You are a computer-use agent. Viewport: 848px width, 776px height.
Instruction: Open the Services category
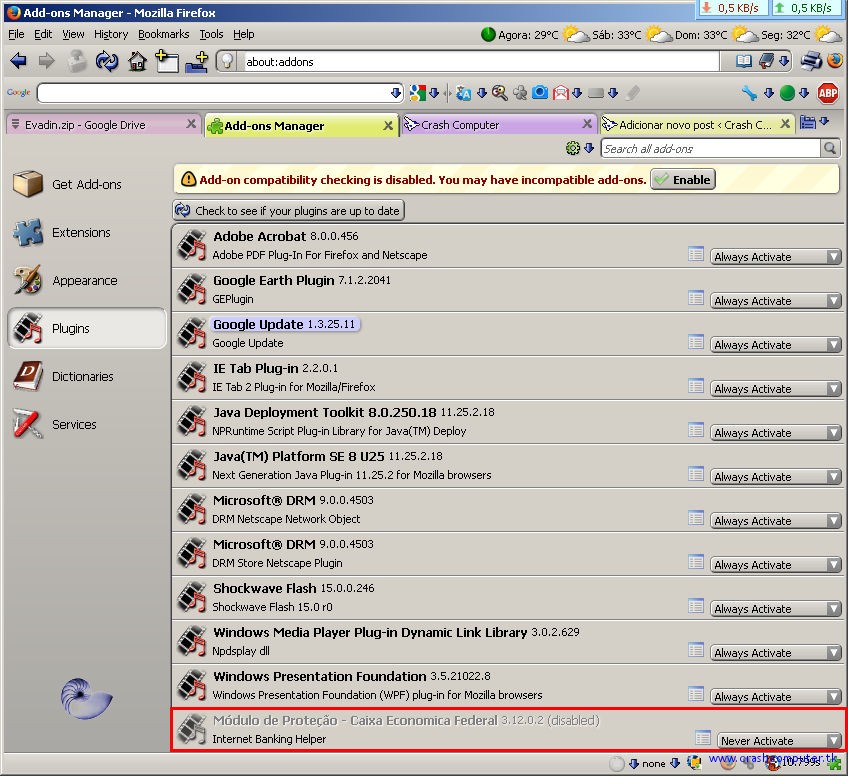(x=87, y=425)
